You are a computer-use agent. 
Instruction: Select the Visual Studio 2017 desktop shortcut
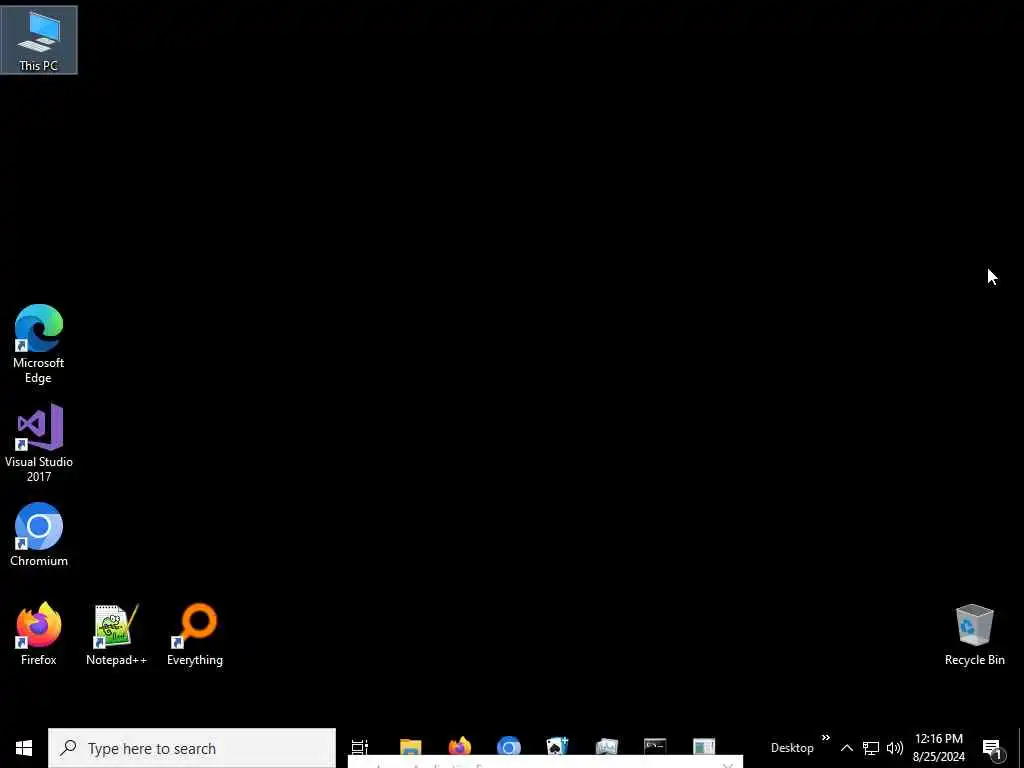(39, 443)
